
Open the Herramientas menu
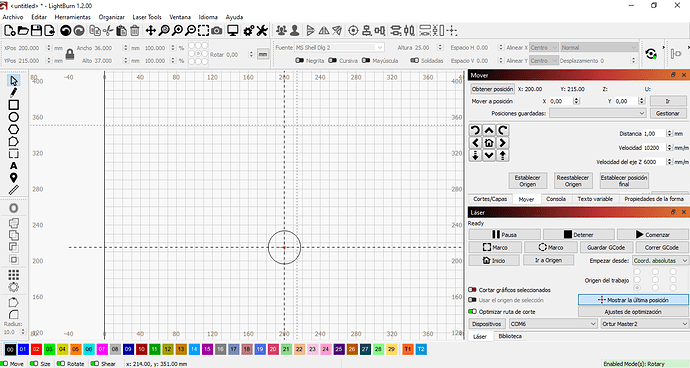[x=73, y=17]
